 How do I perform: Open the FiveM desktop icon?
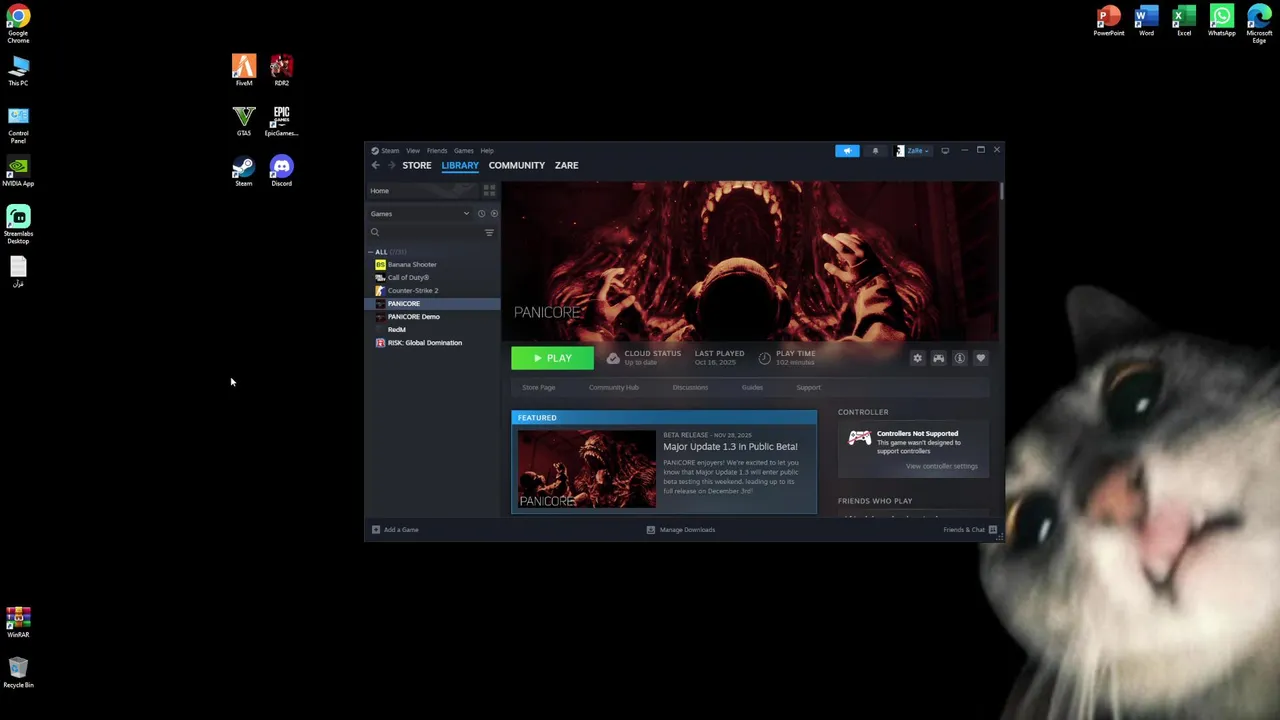244,71
